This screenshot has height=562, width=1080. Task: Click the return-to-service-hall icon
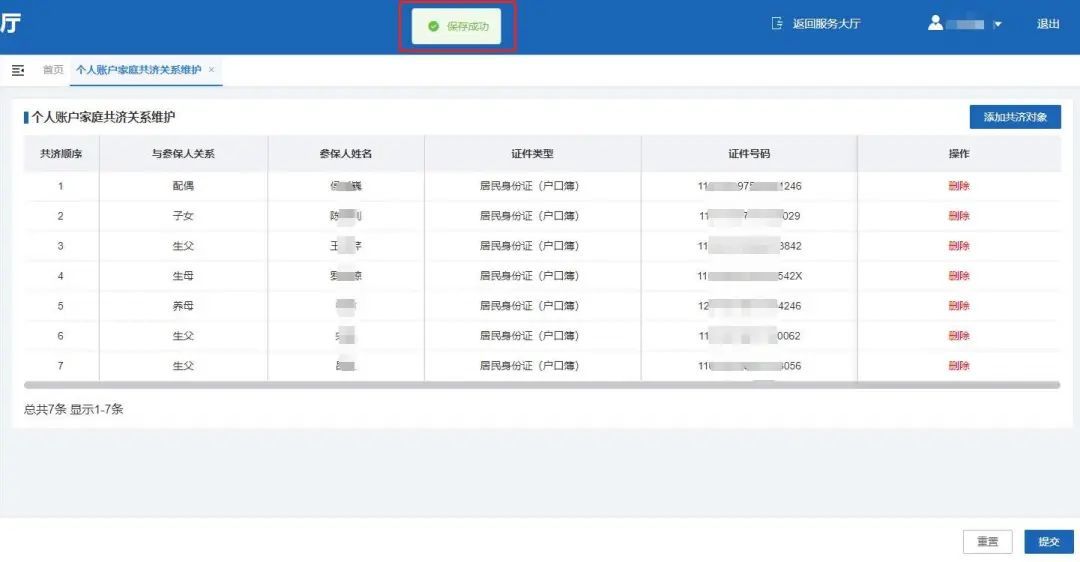pos(777,24)
